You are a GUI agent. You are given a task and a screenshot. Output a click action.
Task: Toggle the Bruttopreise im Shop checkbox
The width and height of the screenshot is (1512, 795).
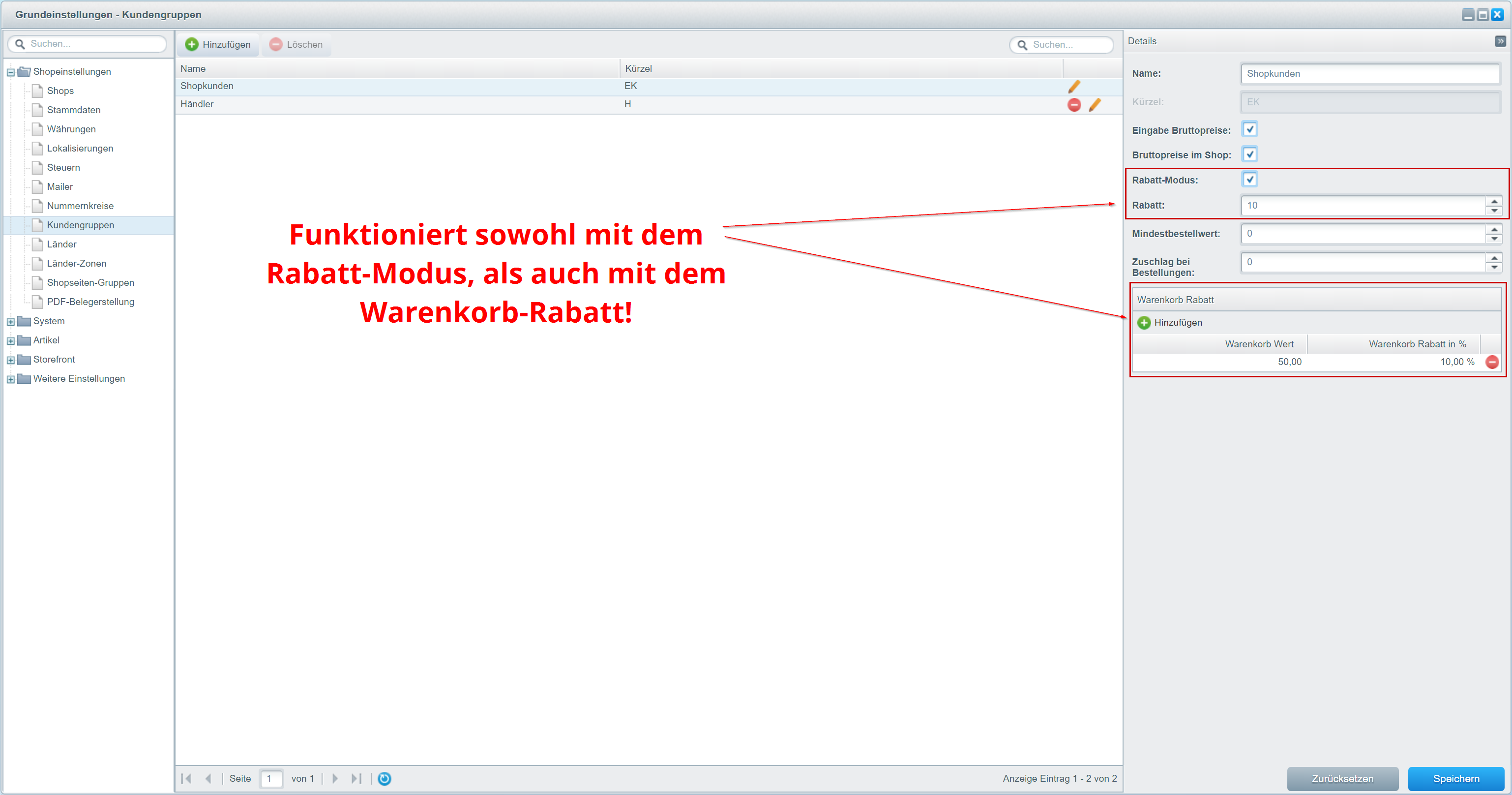pyautogui.click(x=1249, y=154)
